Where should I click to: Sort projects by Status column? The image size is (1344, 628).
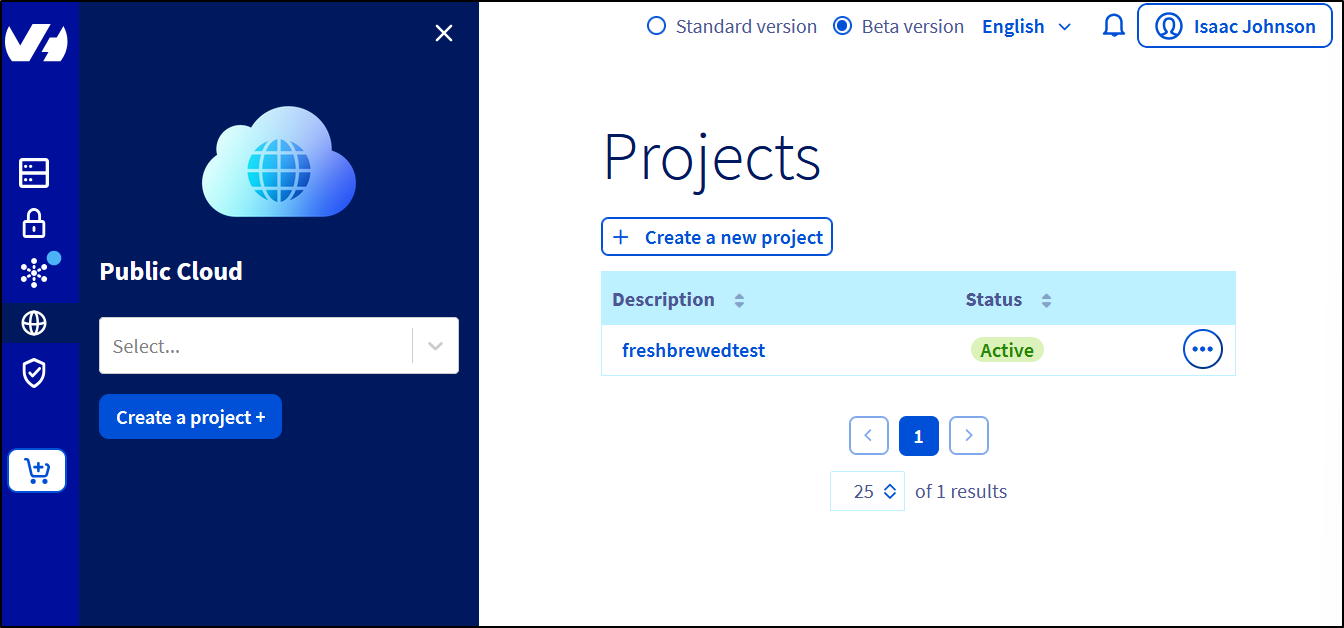point(1046,300)
